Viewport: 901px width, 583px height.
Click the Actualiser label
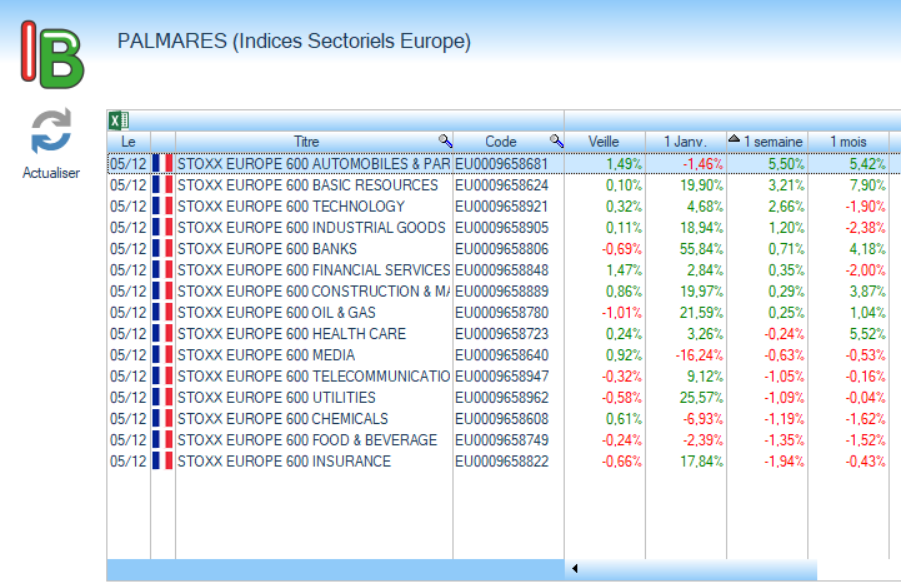click(x=50, y=173)
